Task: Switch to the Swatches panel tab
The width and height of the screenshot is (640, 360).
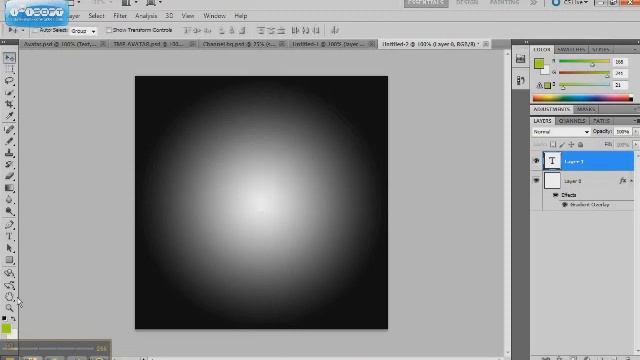Action: pyautogui.click(x=571, y=49)
